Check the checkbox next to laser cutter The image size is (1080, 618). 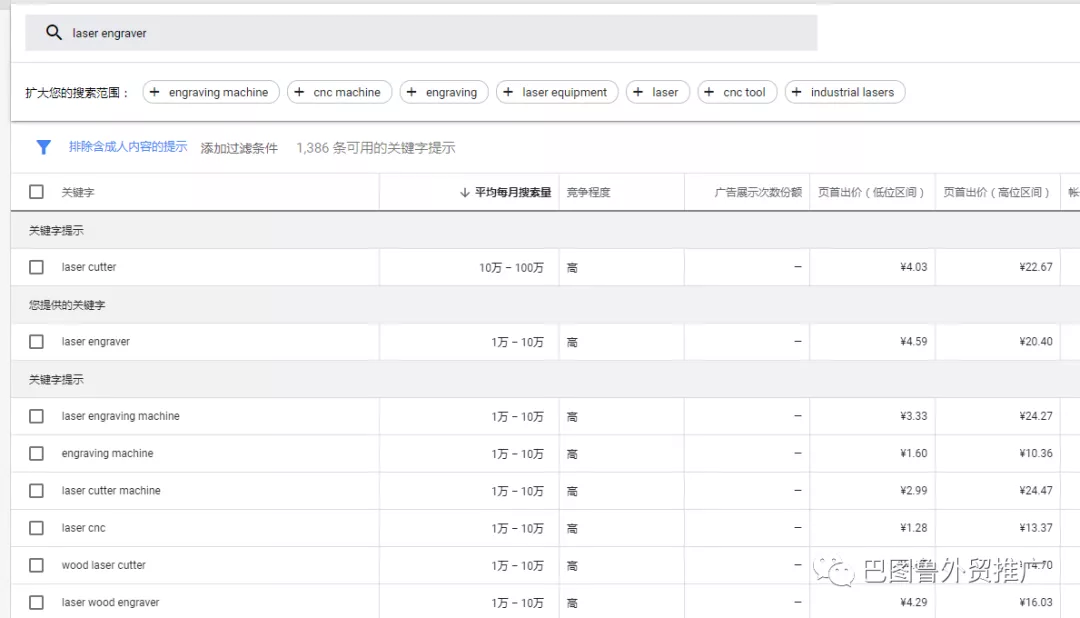click(36, 266)
